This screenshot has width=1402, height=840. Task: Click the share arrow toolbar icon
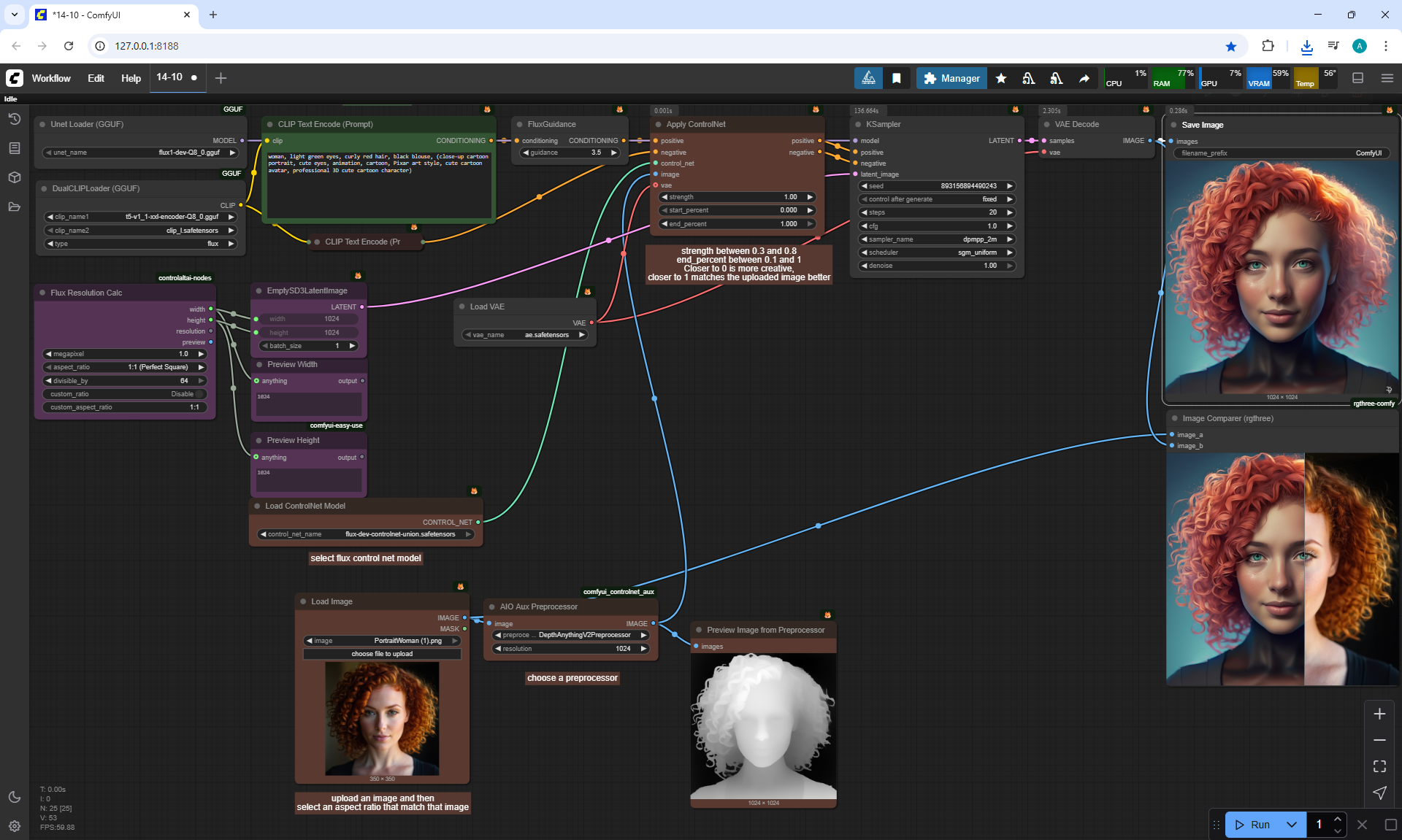tap(1084, 78)
